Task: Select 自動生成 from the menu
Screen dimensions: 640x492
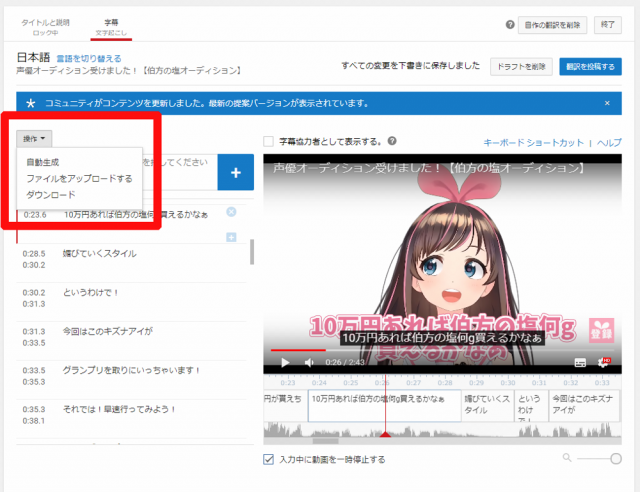Action: [42, 162]
